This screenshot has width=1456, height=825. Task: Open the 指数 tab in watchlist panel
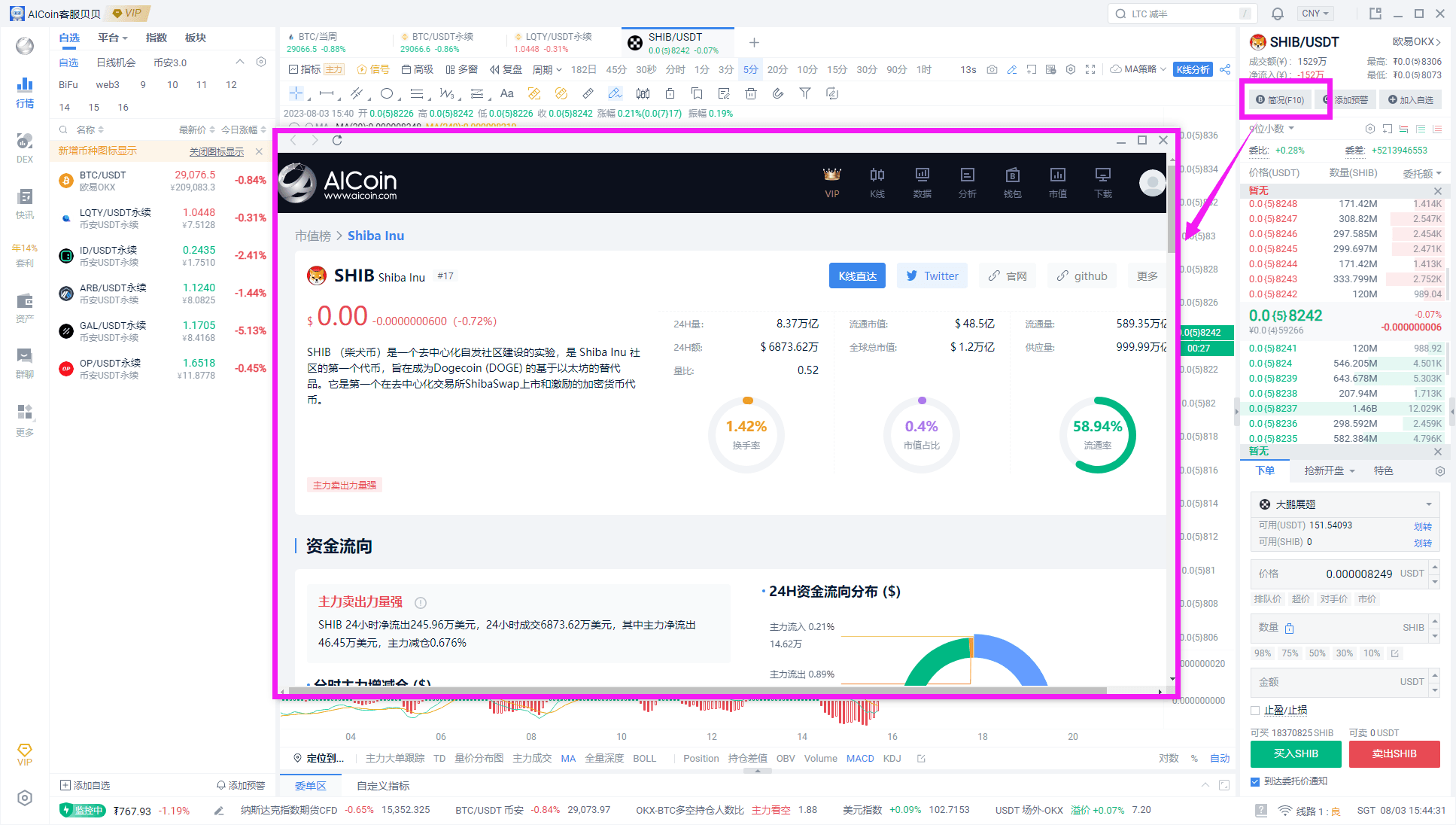tap(157, 38)
